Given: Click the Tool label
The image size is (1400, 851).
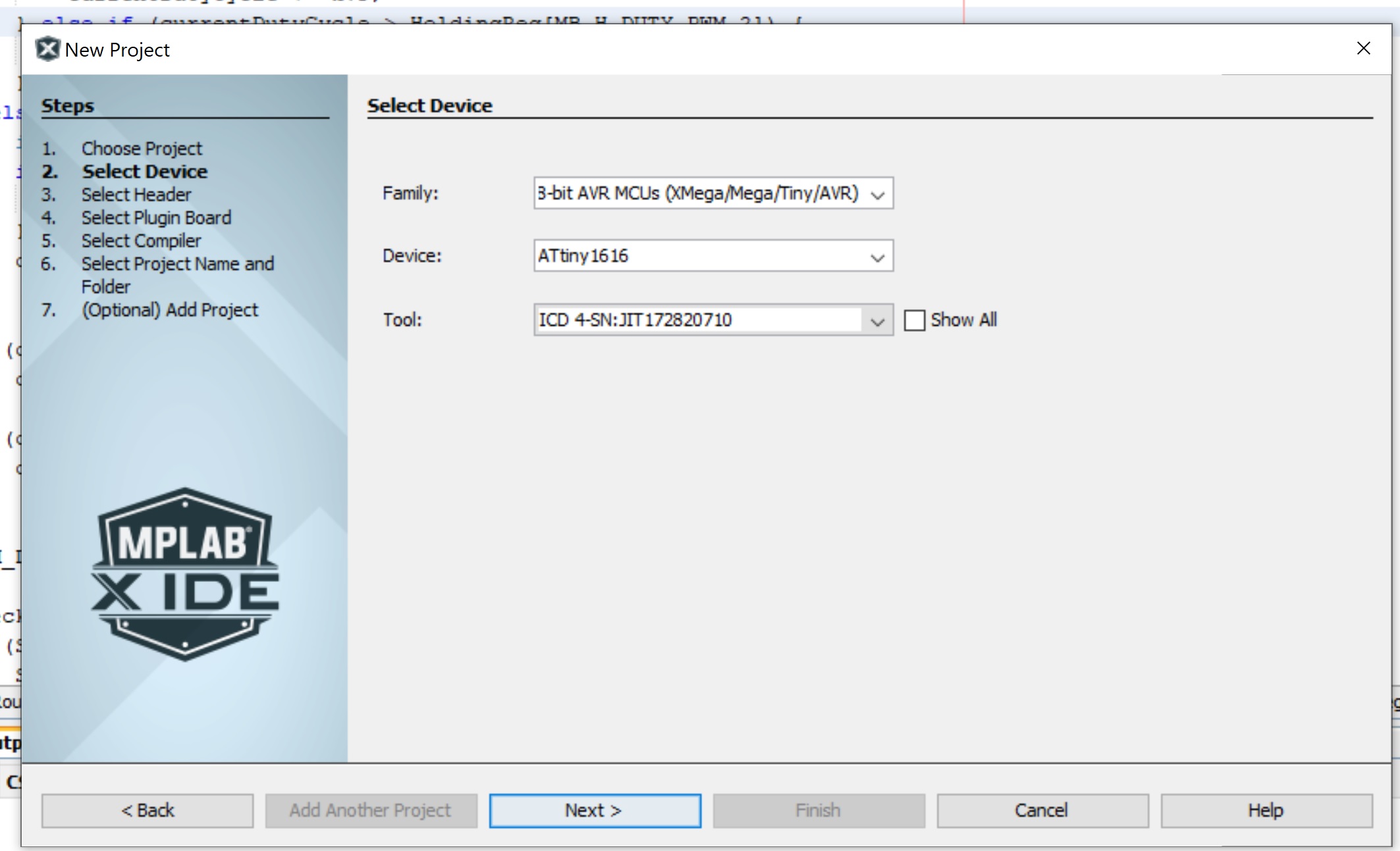Looking at the screenshot, I should point(402,320).
